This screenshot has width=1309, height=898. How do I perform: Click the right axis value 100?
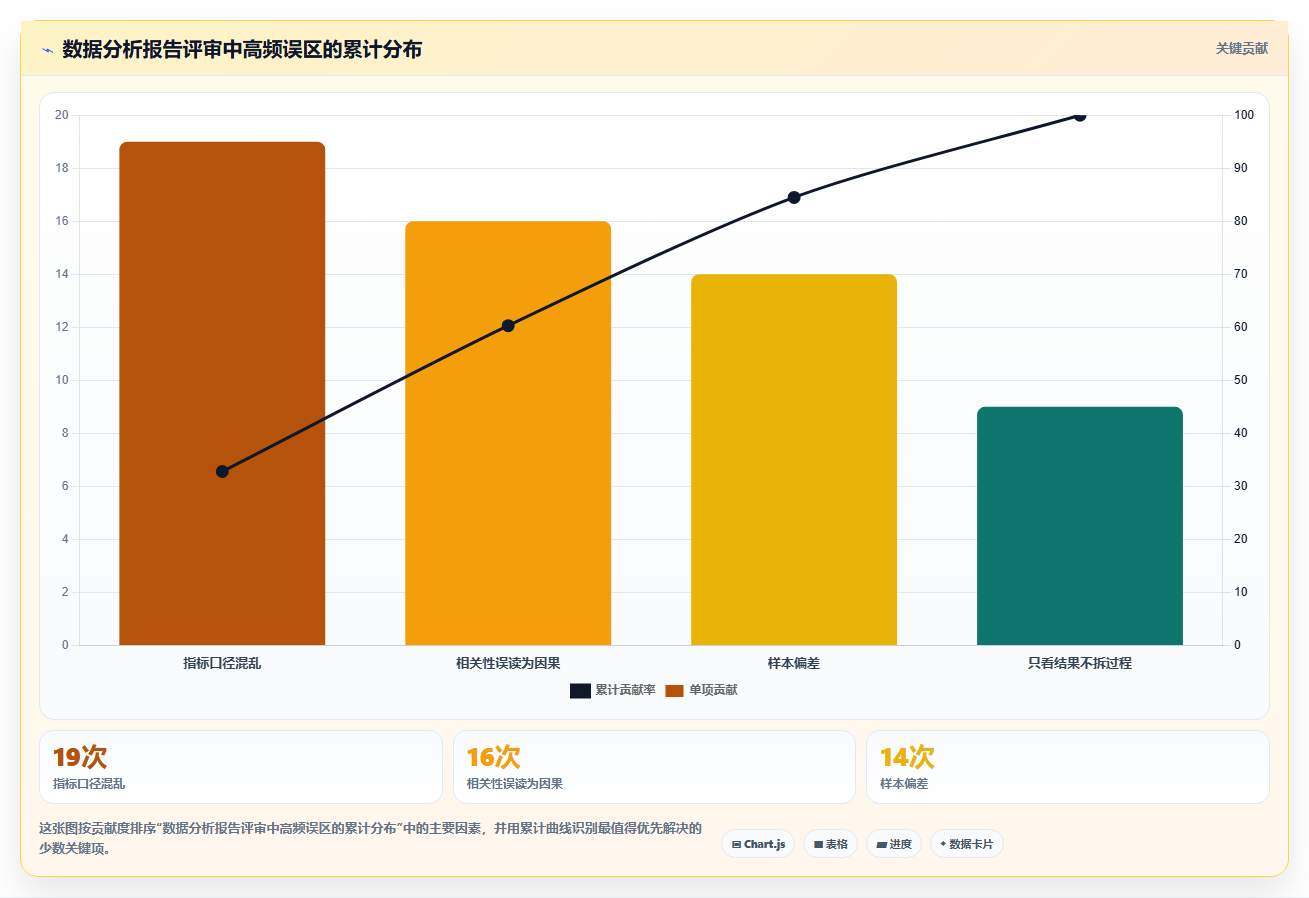pyautogui.click(x=1243, y=115)
